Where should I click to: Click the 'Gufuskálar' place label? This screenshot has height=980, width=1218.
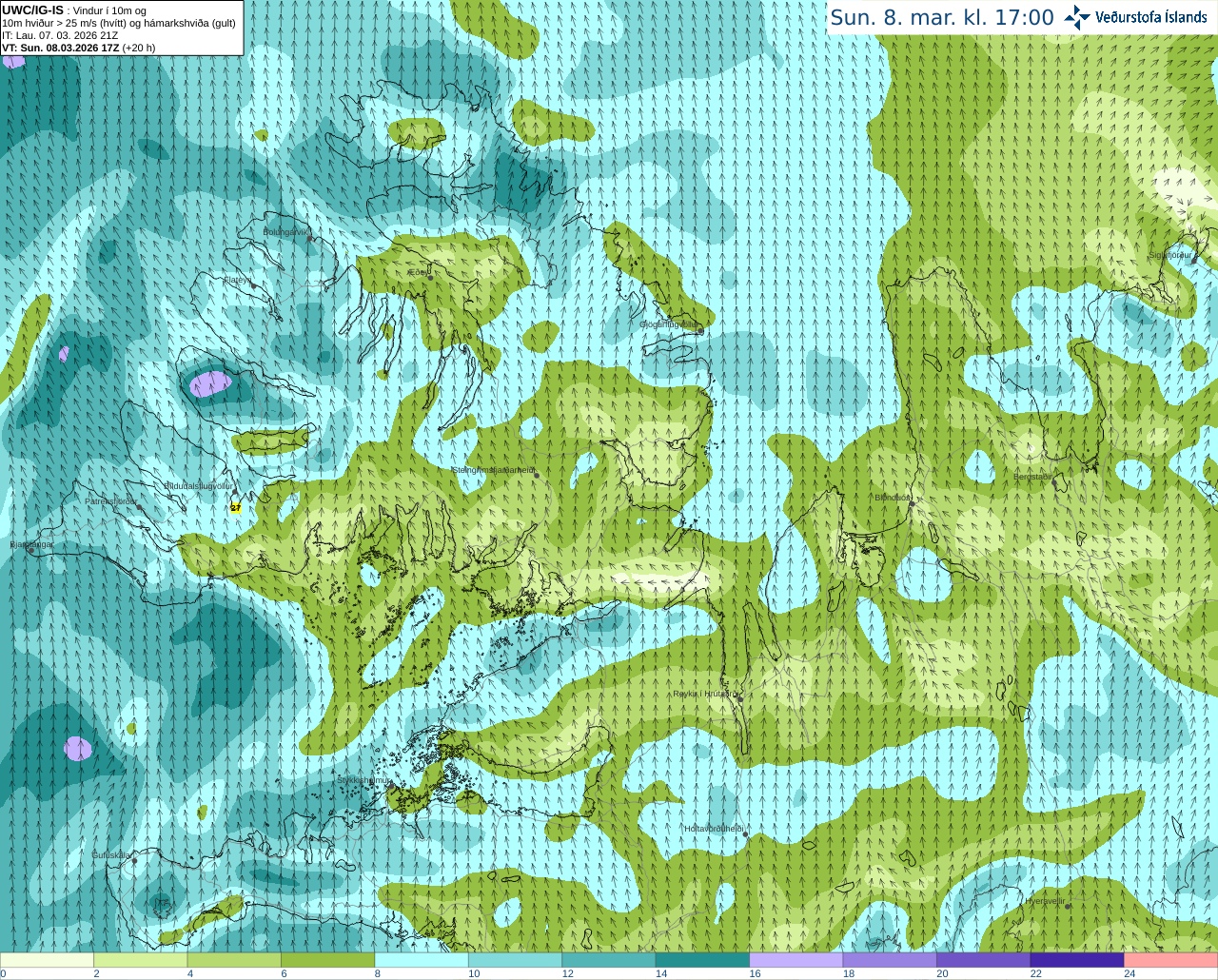pos(110,854)
